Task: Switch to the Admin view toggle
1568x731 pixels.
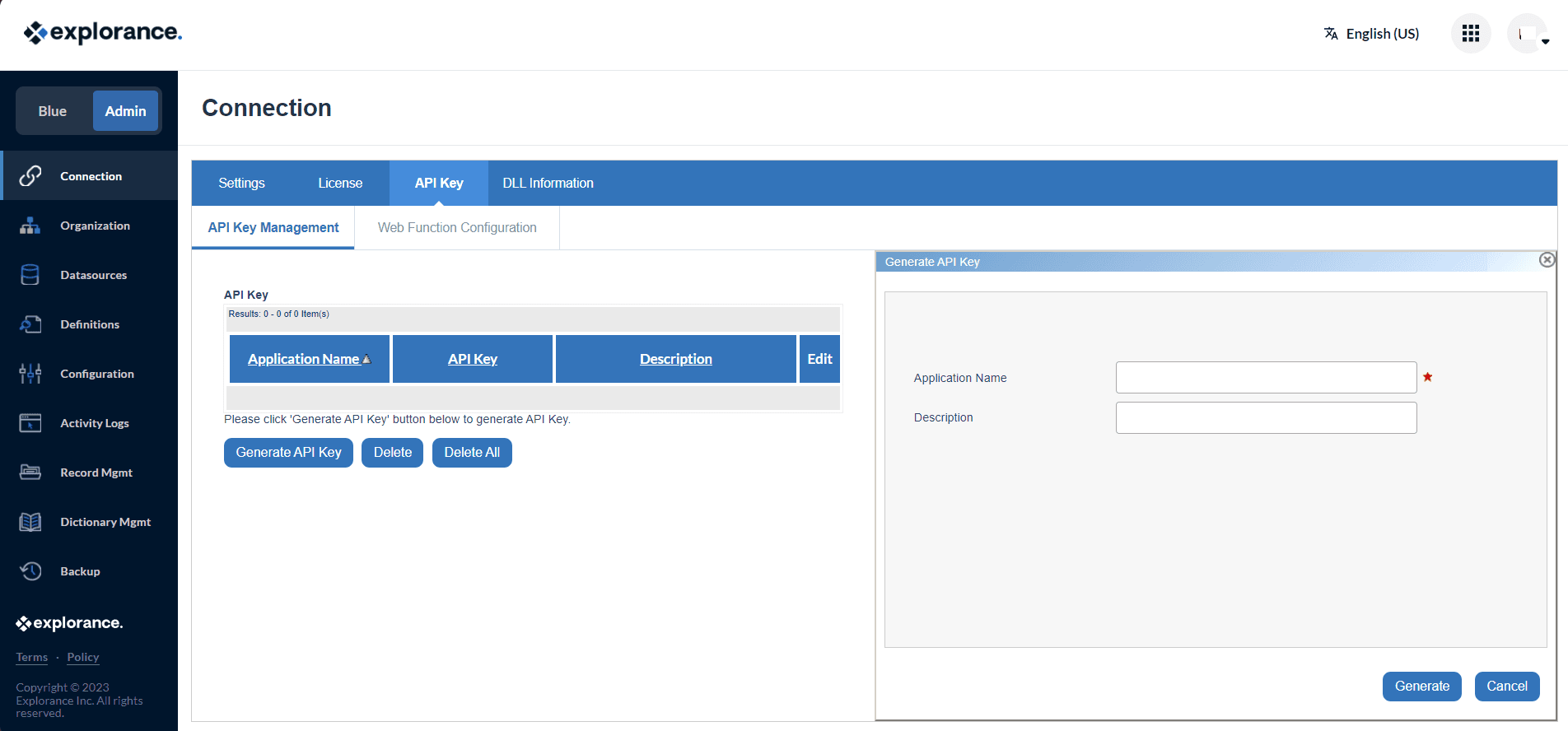Action: (125, 111)
